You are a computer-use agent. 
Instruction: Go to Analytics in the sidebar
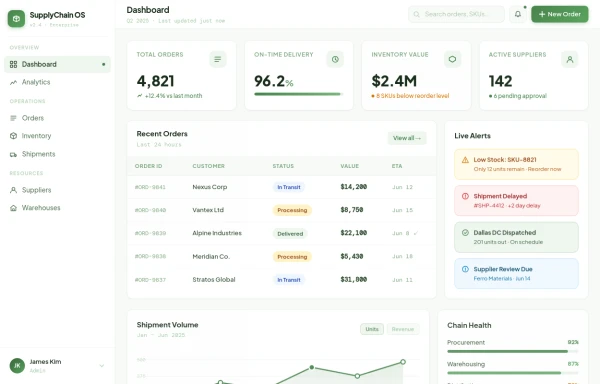tap(57, 82)
